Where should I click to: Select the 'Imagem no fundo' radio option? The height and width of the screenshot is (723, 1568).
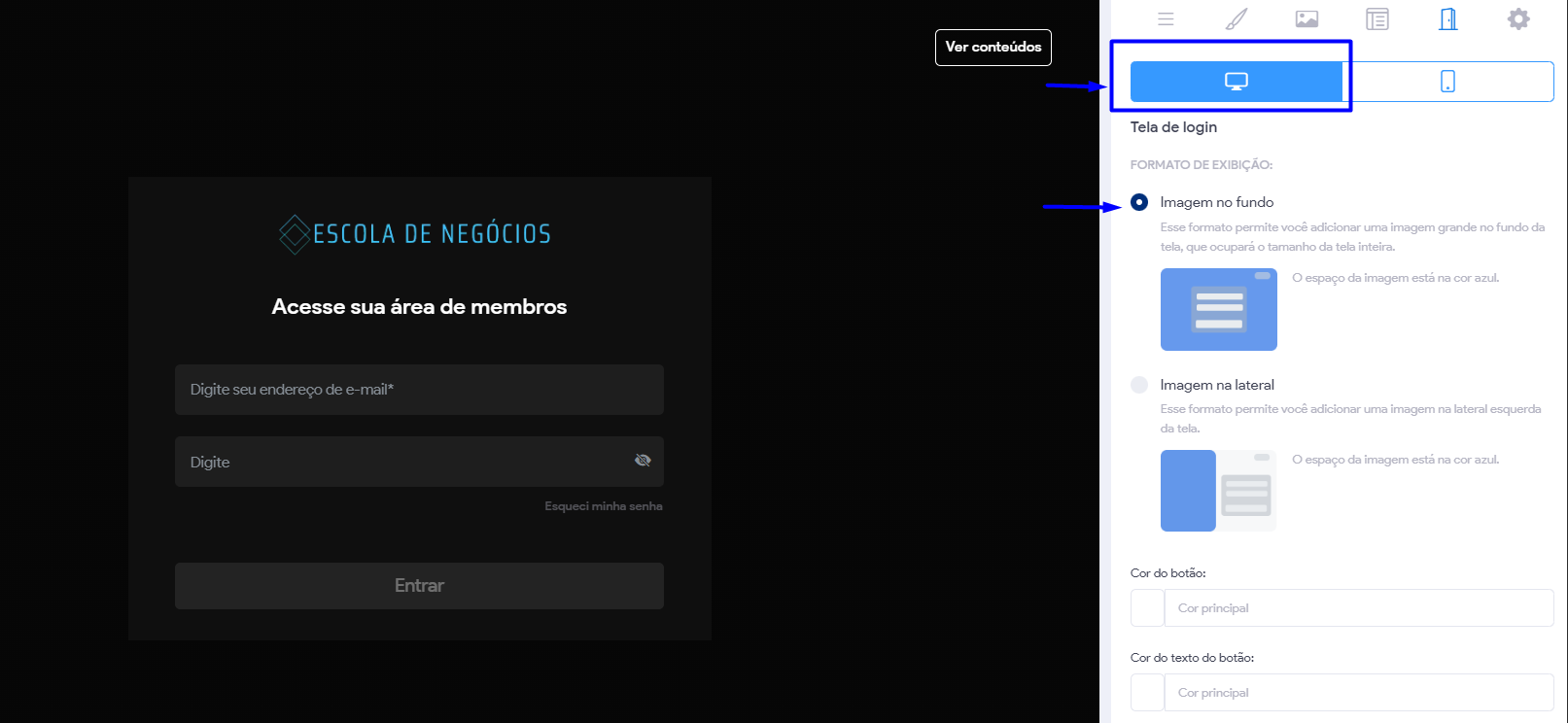[x=1139, y=202]
